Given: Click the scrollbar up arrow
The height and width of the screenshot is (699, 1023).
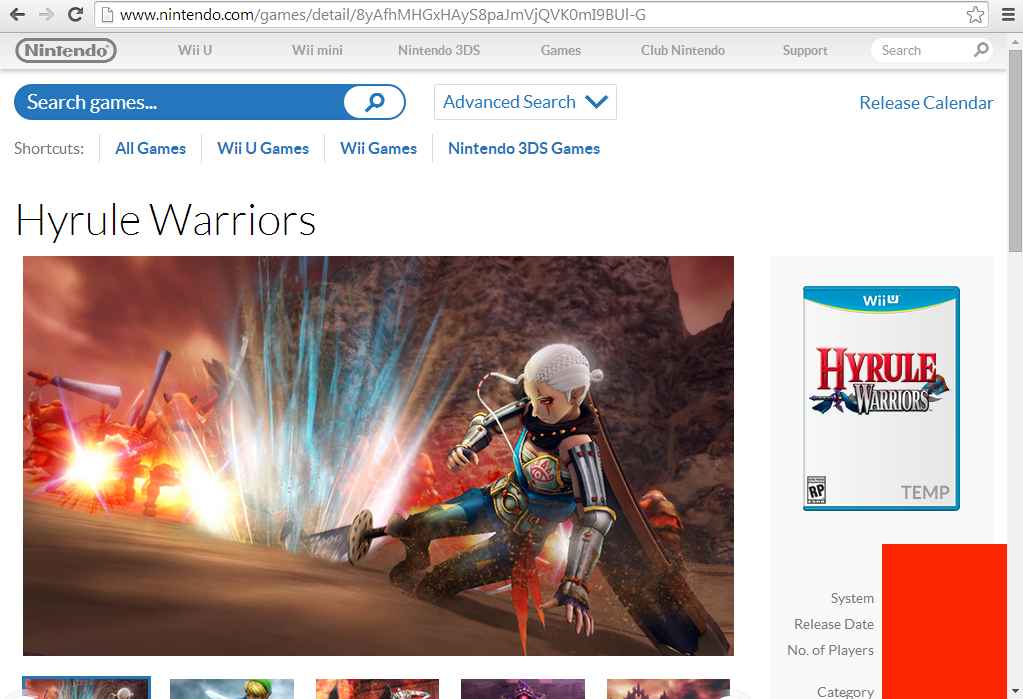Looking at the screenshot, I should pyautogui.click(x=1015, y=42).
